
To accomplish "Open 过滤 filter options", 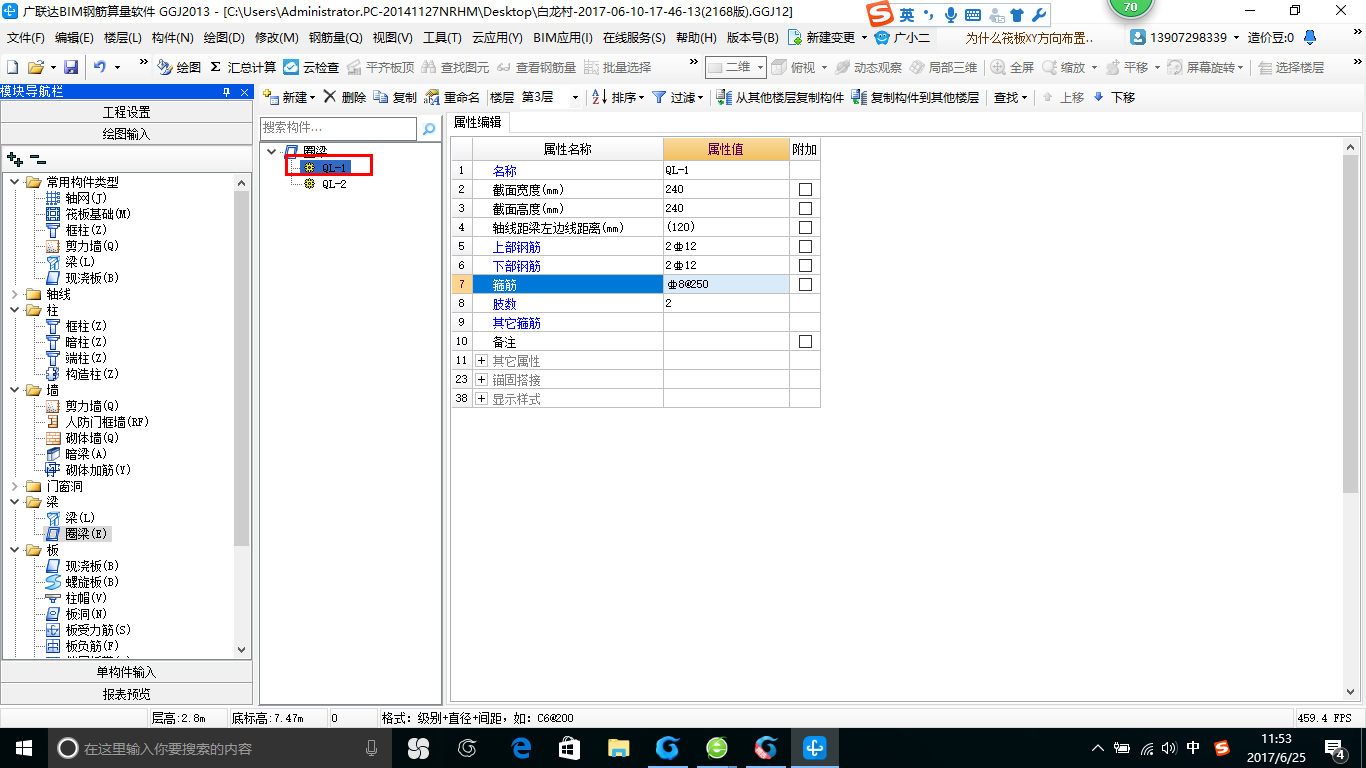I will 677,97.
